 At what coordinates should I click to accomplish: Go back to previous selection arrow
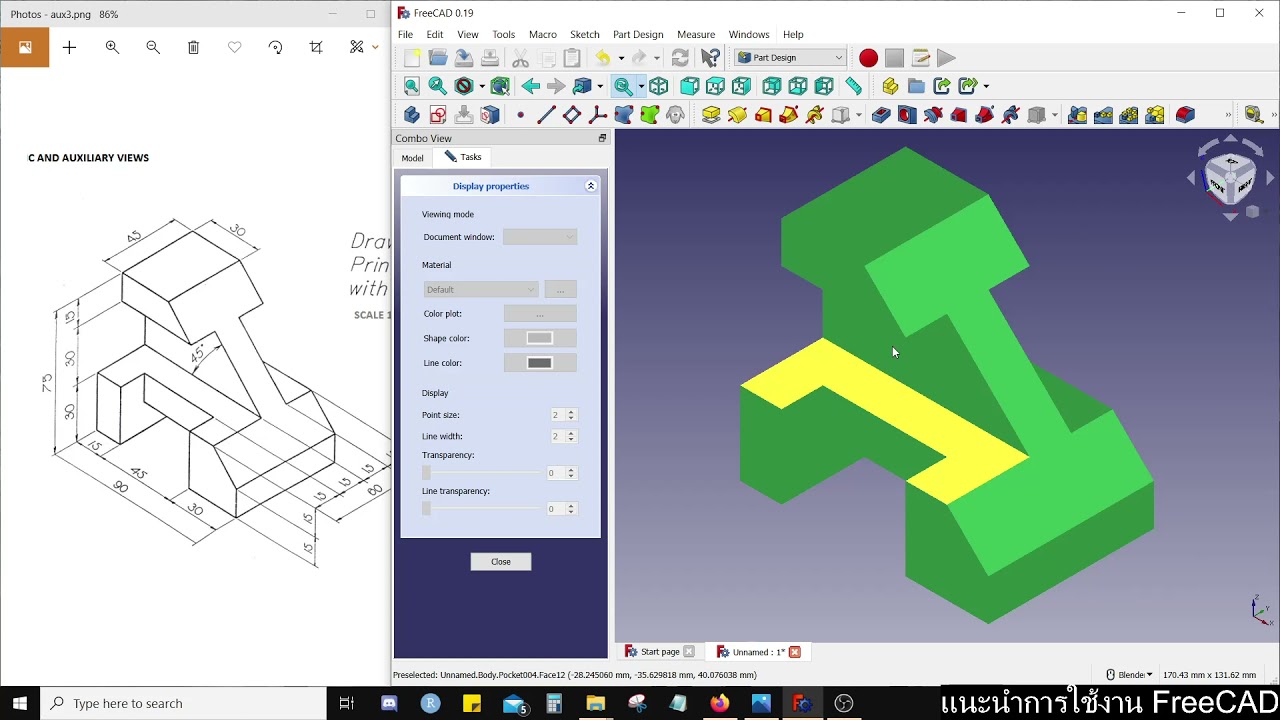530,86
